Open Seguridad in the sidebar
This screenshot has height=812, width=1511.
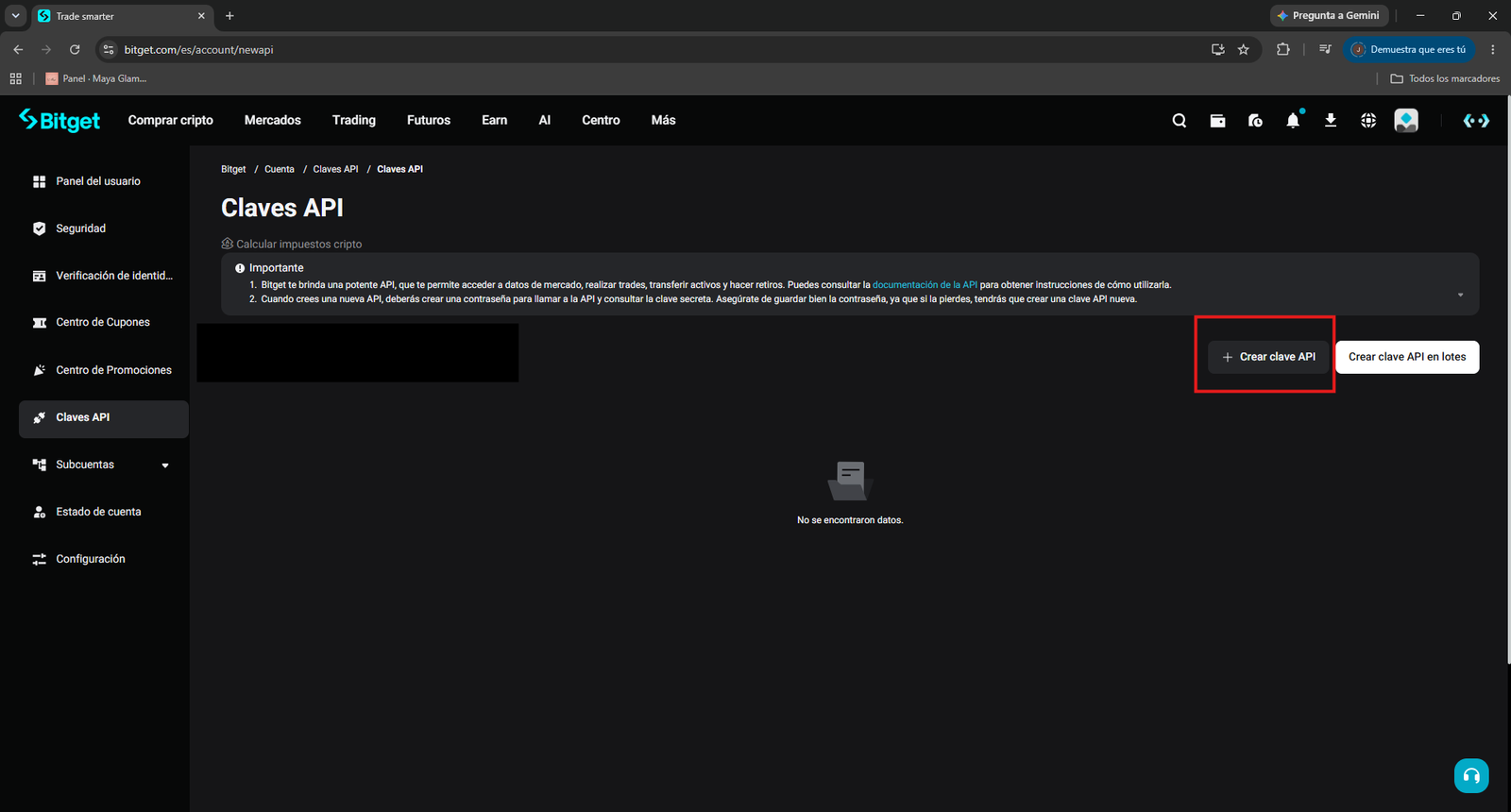pos(104,228)
